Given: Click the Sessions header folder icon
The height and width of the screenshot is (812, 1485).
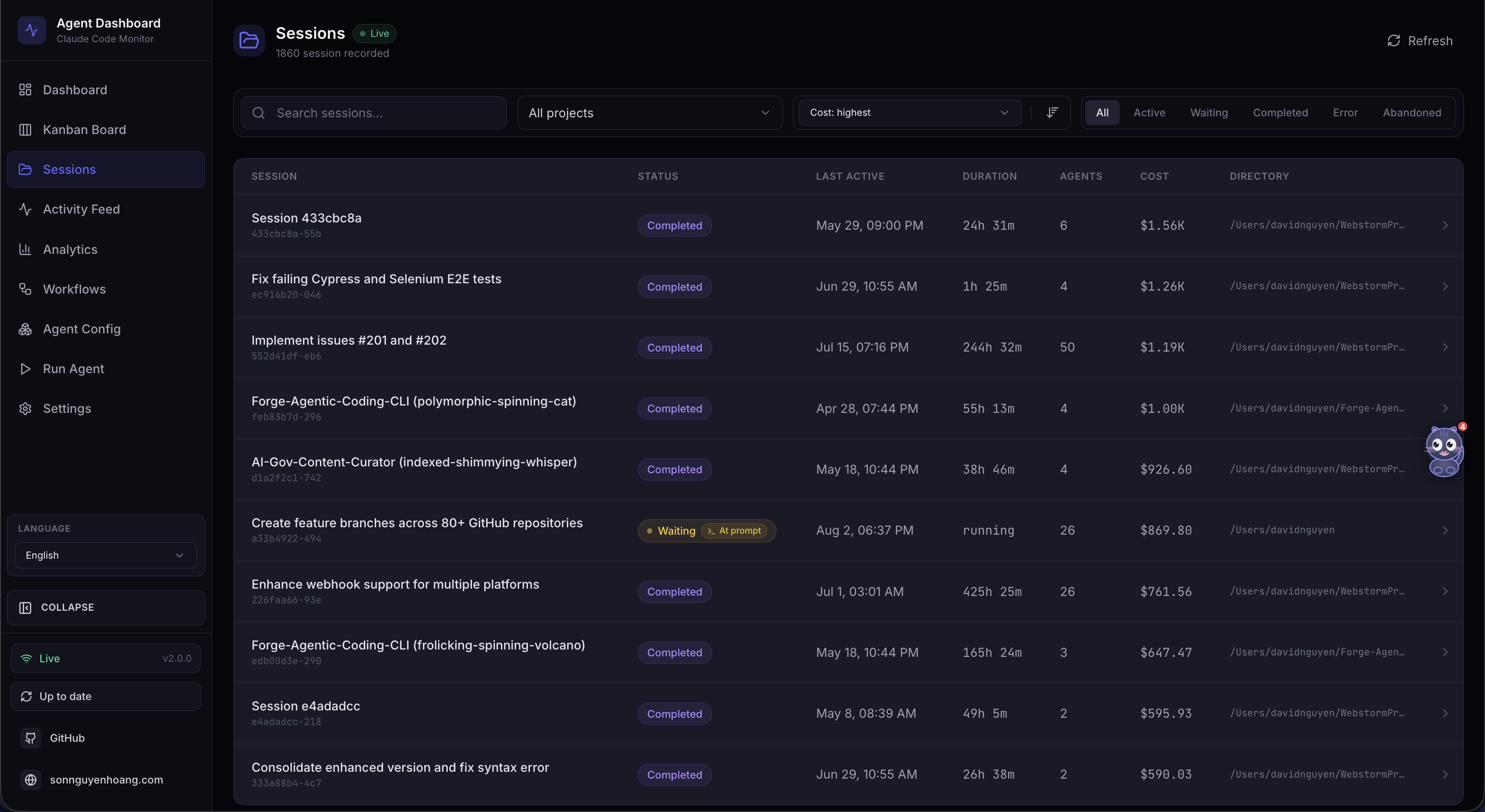Looking at the screenshot, I should 249,40.
